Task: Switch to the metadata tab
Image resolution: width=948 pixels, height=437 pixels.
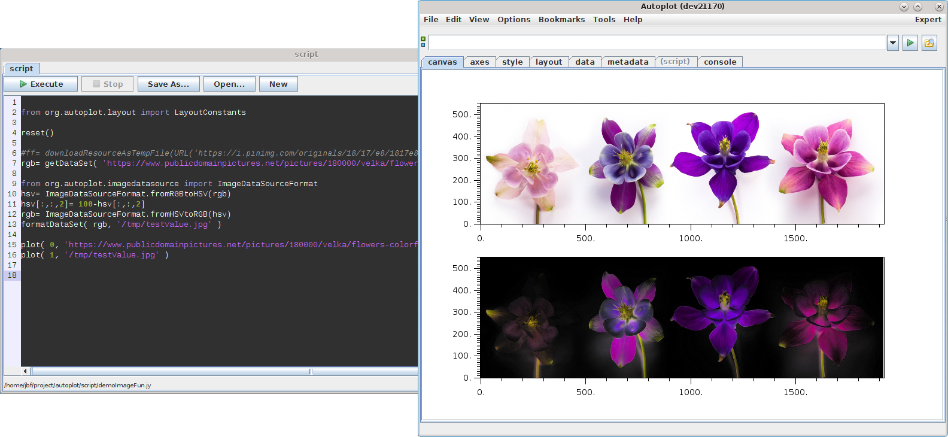Action: [x=627, y=62]
